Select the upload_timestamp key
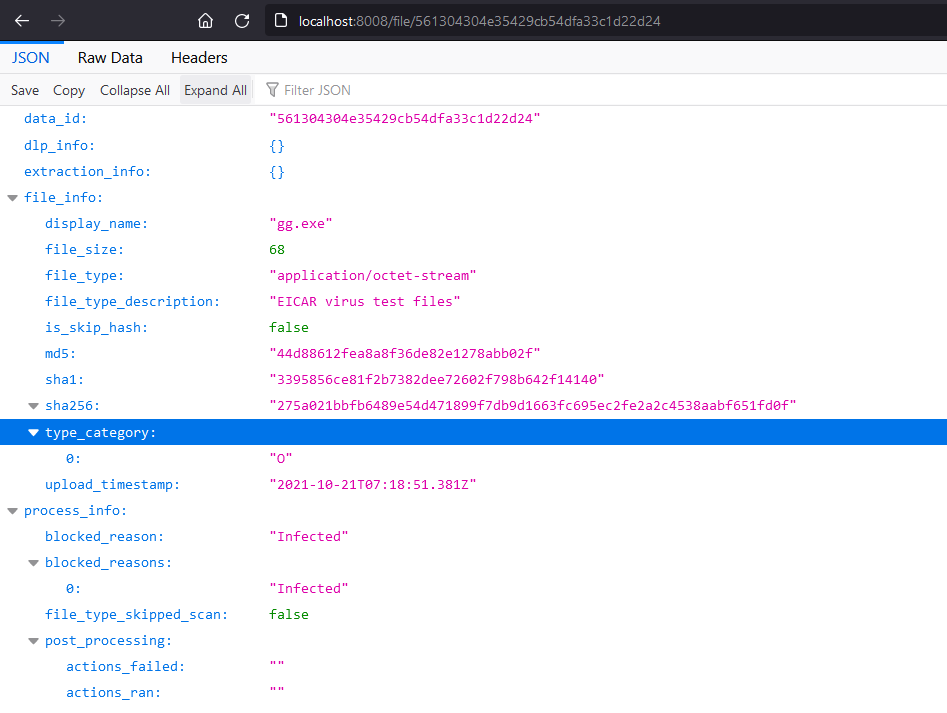The image size is (947, 713). (112, 485)
